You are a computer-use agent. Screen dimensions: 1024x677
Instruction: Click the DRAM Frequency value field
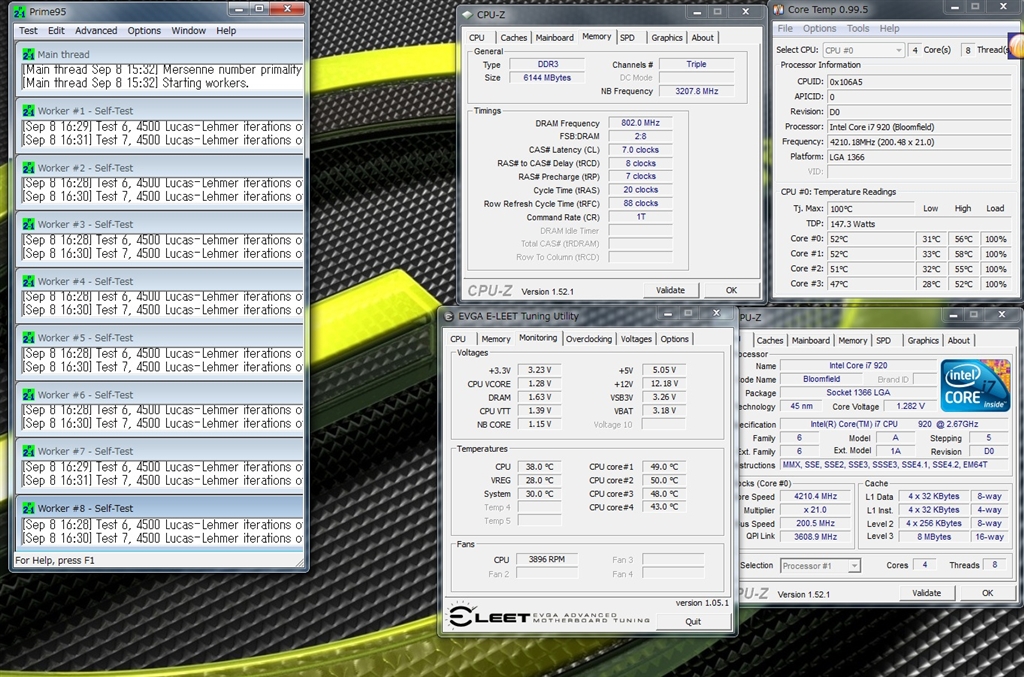click(x=640, y=123)
